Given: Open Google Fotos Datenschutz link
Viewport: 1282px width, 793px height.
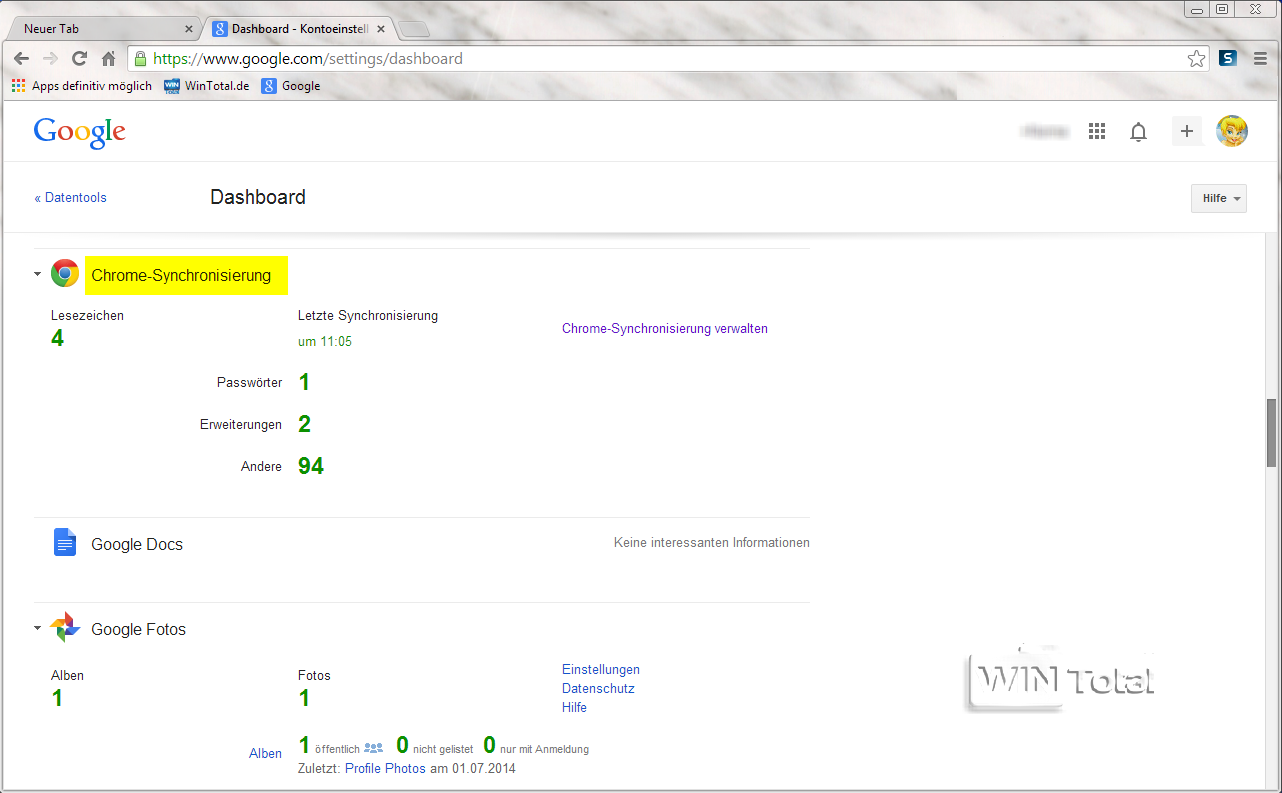Looking at the screenshot, I should 598,688.
